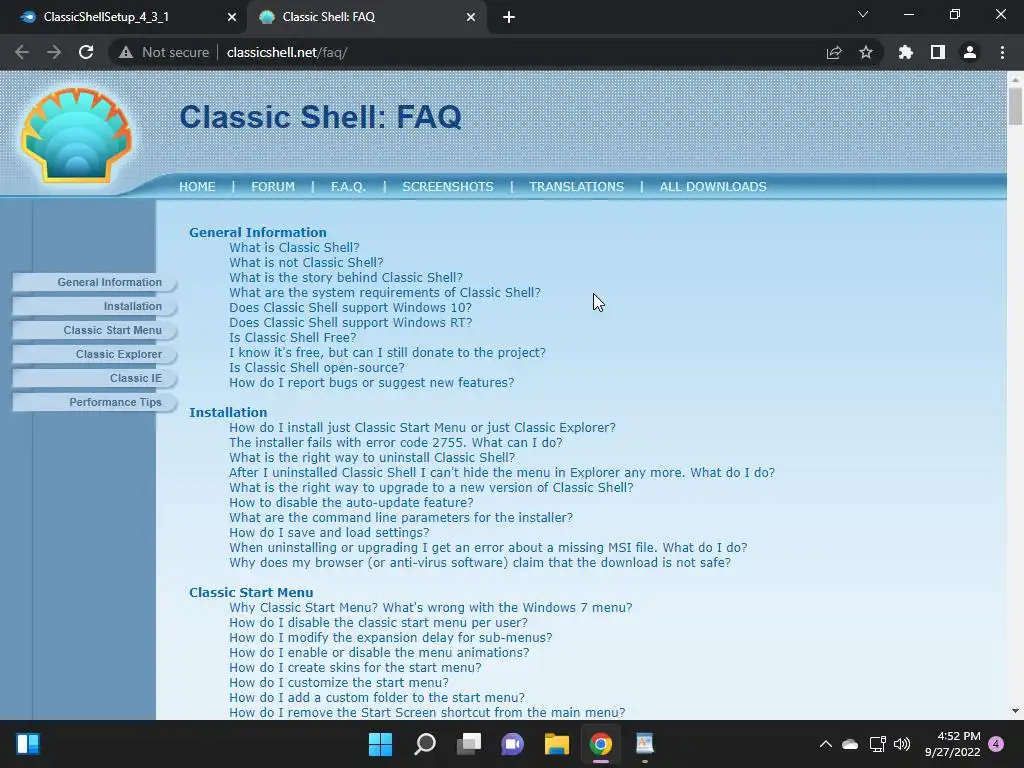The height and width of the screenshot is (768, 1024).
Task: Open the notification count badge
Action: (x=996, y=744)
